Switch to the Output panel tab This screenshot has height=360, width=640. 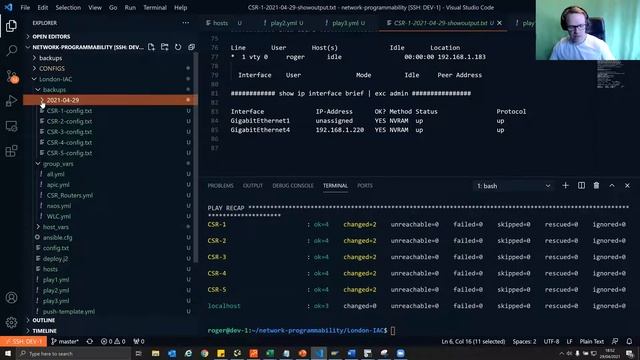pyautogui.click(x=253, y=186)
